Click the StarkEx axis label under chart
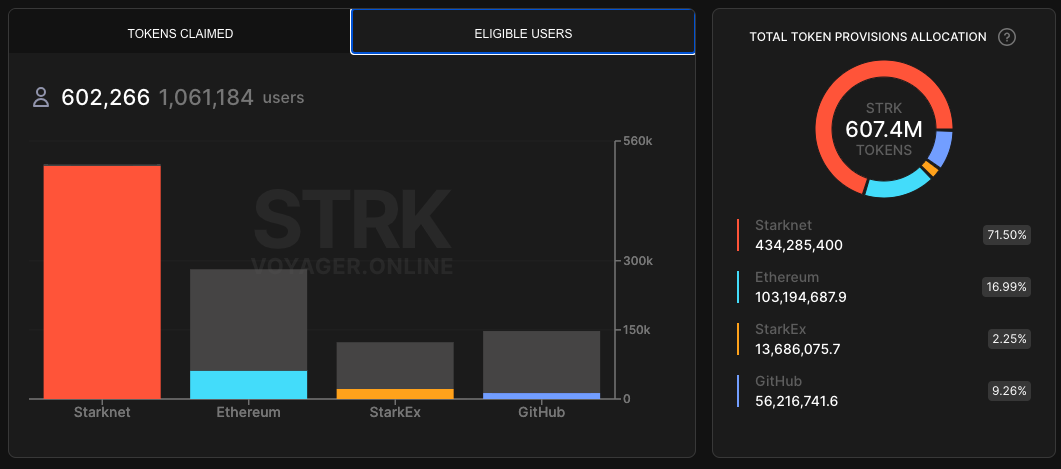The image size is (1061, 469). (395, 411)
